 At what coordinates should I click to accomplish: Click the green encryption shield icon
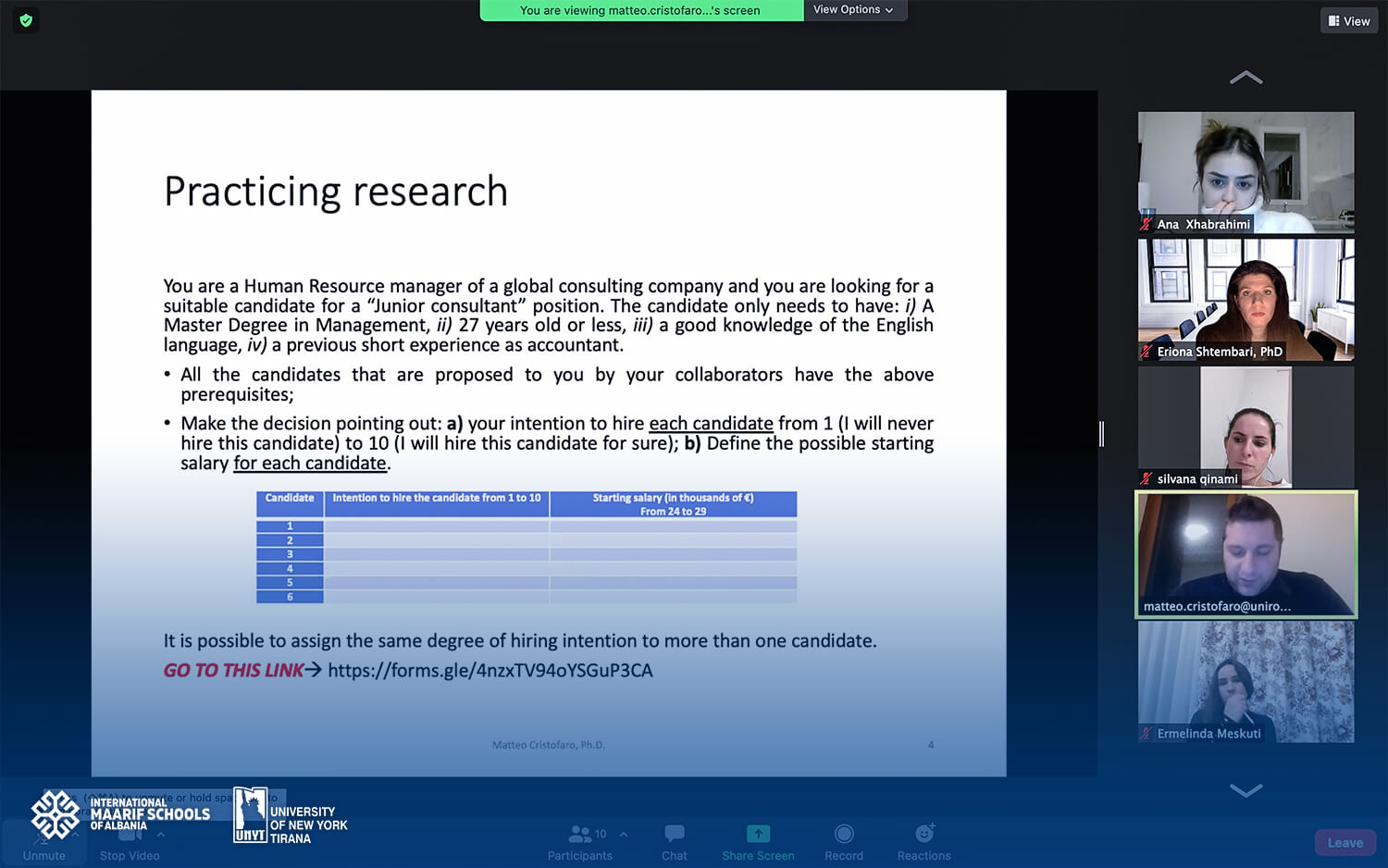[x=26, y=20]
